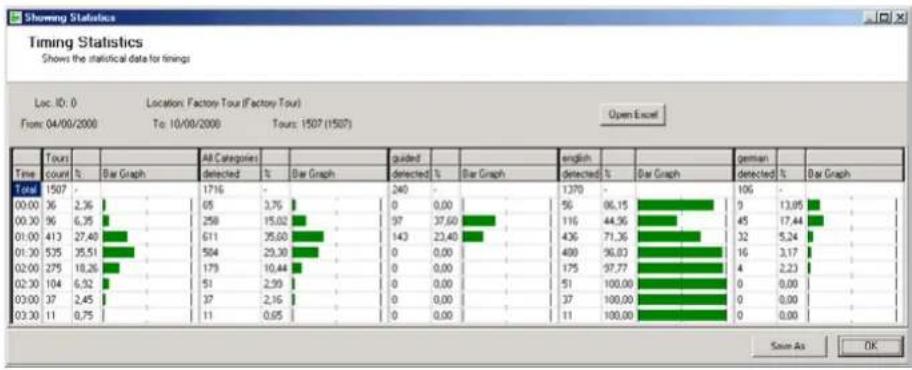Select the german percentage cell 17,44

click(x=791, y=220)
